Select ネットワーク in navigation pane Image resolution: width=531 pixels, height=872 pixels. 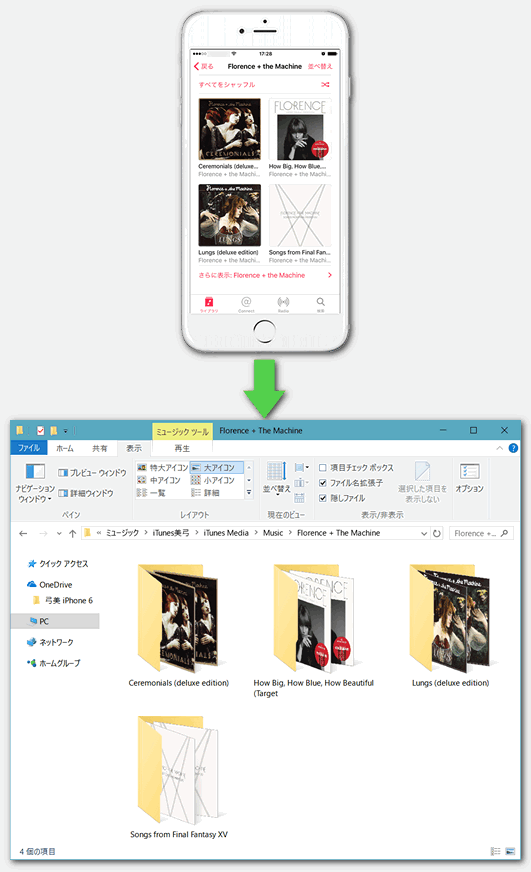click(x=50, y=642)
